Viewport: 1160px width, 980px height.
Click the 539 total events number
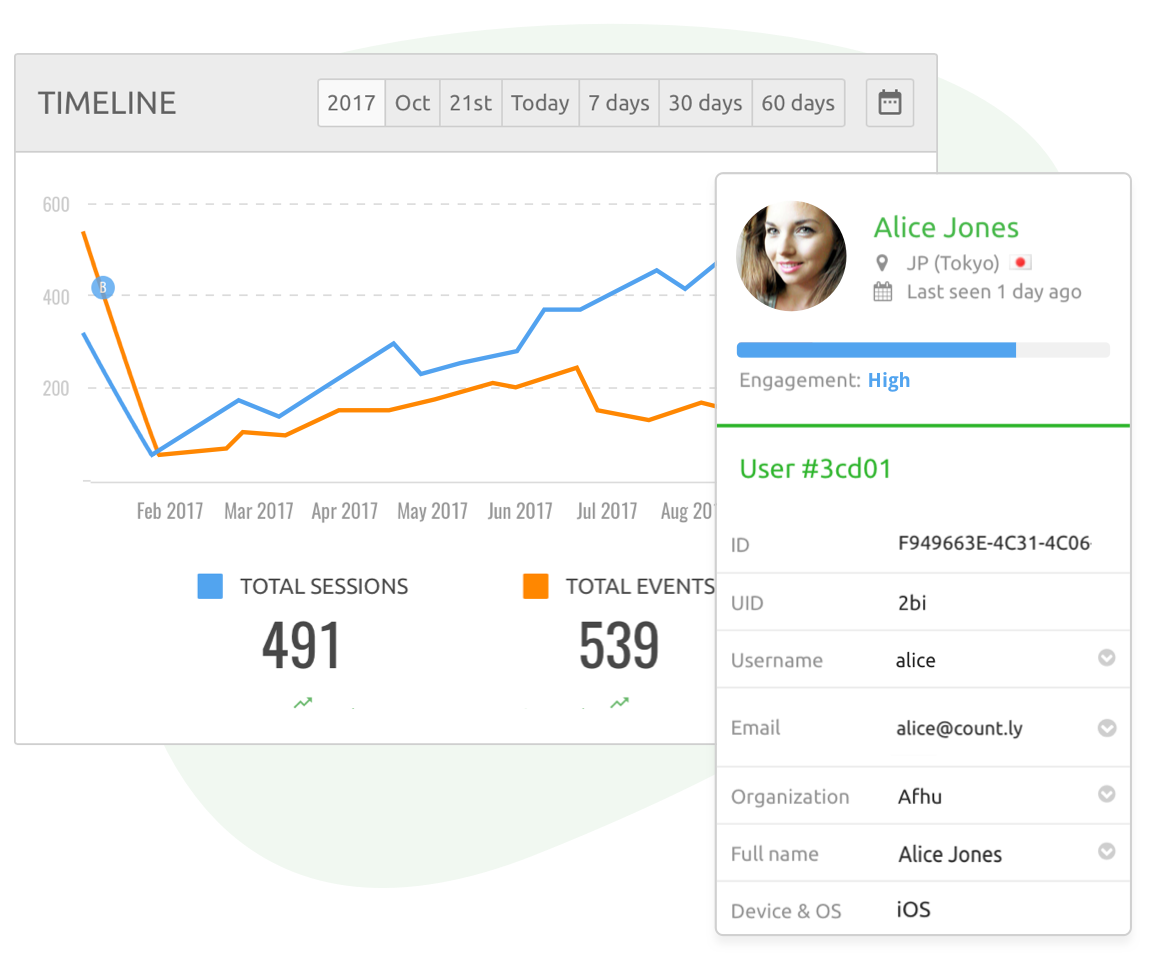click(619, 646)
